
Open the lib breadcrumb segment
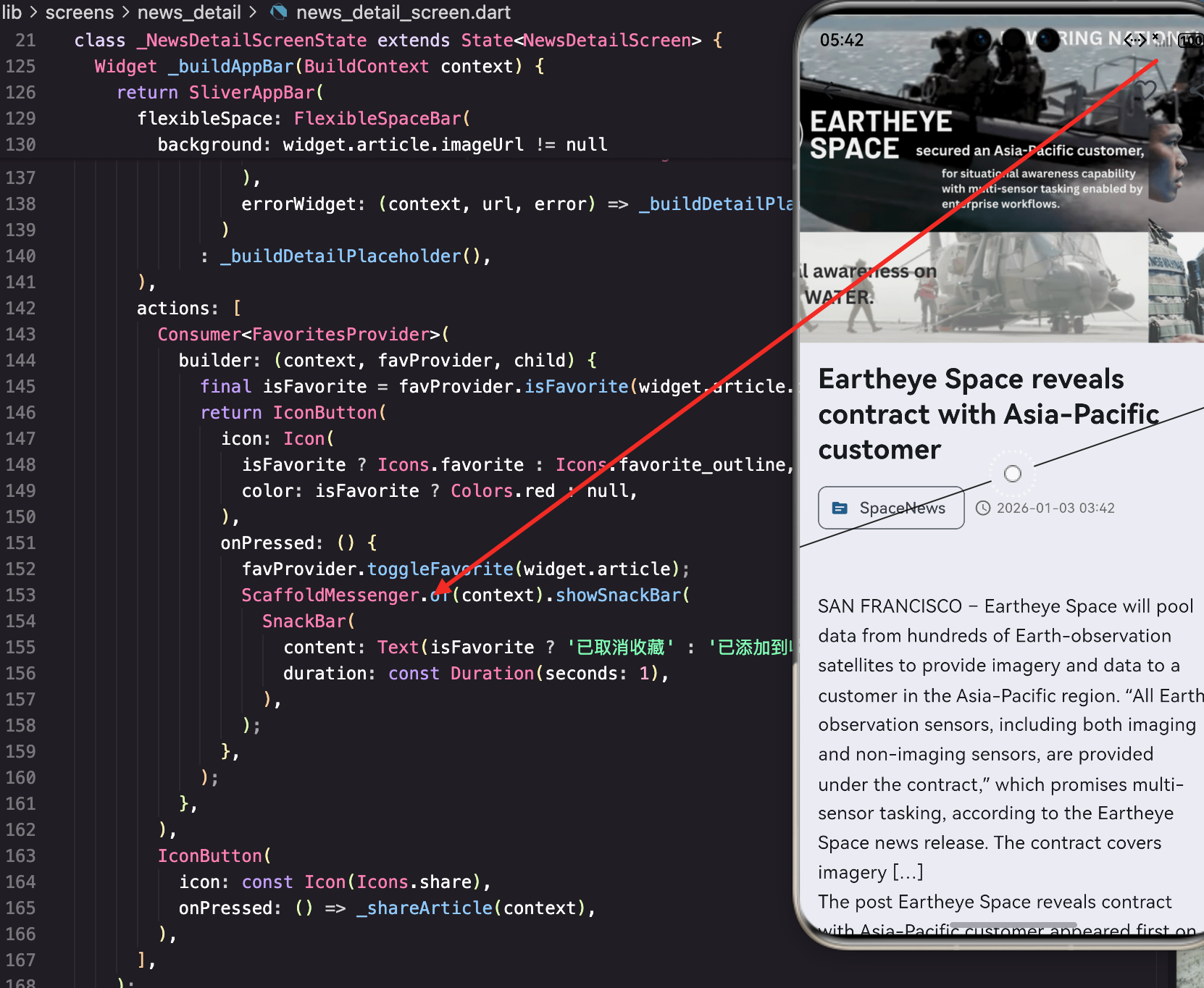coord(12,12)
